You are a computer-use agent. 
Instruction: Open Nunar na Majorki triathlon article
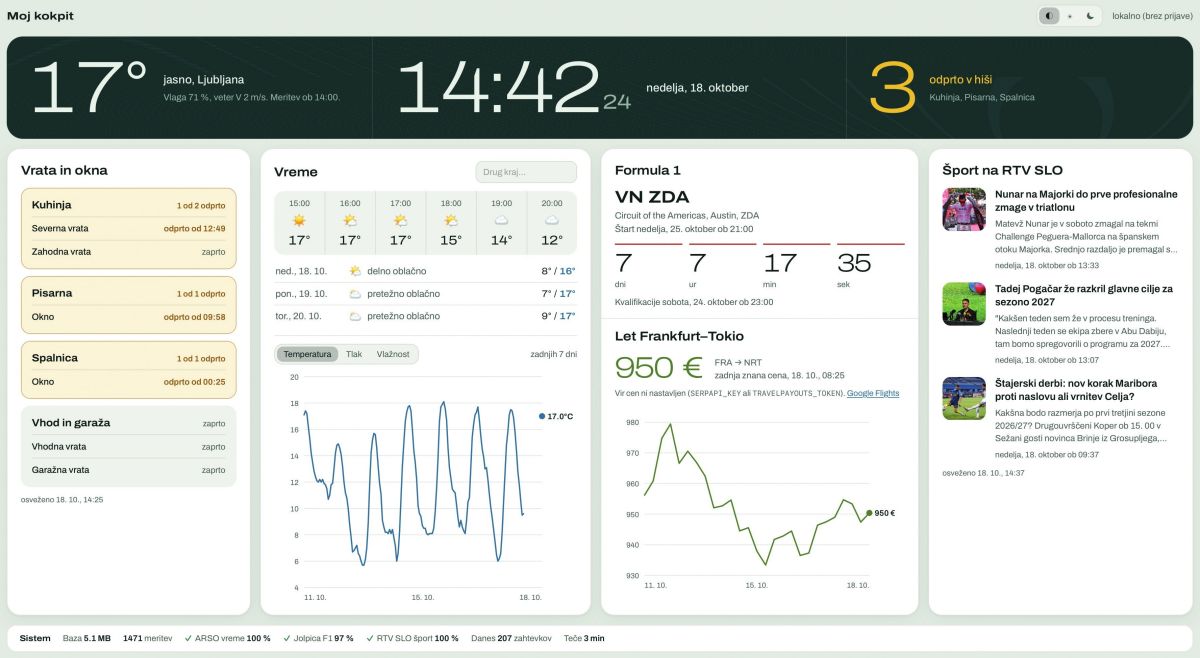click(x=1086, y=200)
